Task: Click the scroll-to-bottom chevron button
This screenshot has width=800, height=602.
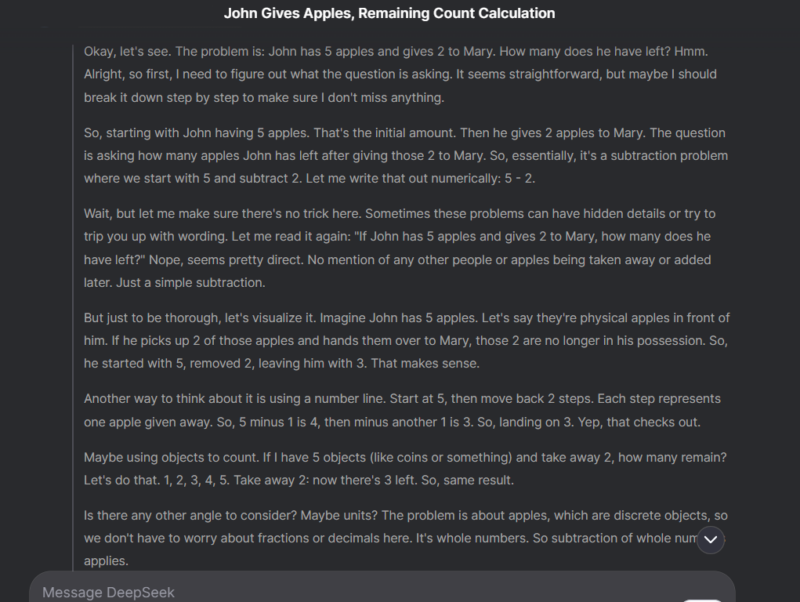Action: point(710,540)
